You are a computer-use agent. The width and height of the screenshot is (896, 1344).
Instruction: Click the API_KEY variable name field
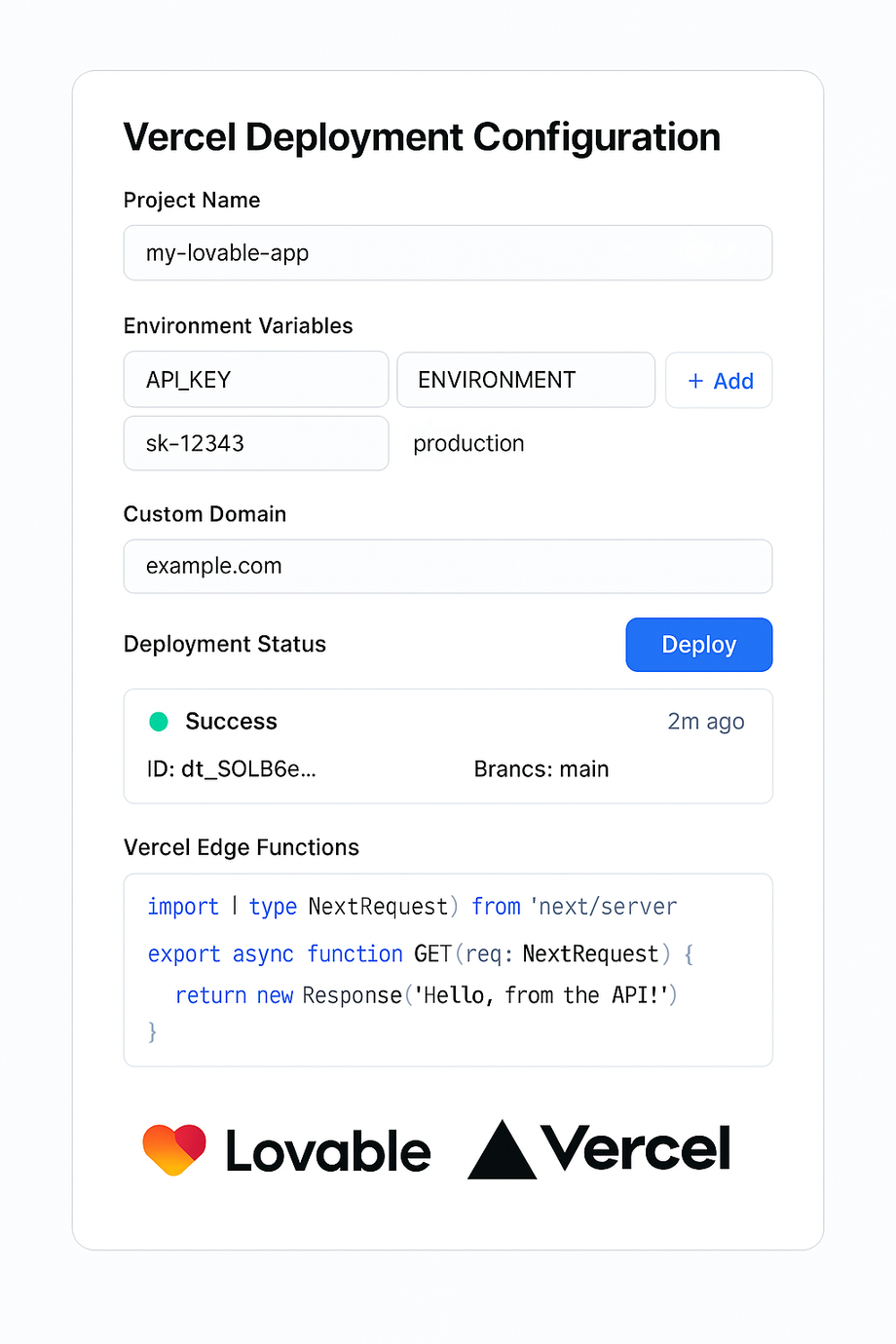click(x=256, y=380)
